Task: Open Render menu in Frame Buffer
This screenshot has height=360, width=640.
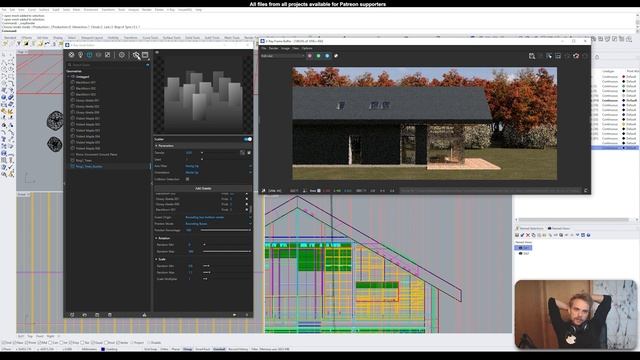Action: click(x=273, y=48)
